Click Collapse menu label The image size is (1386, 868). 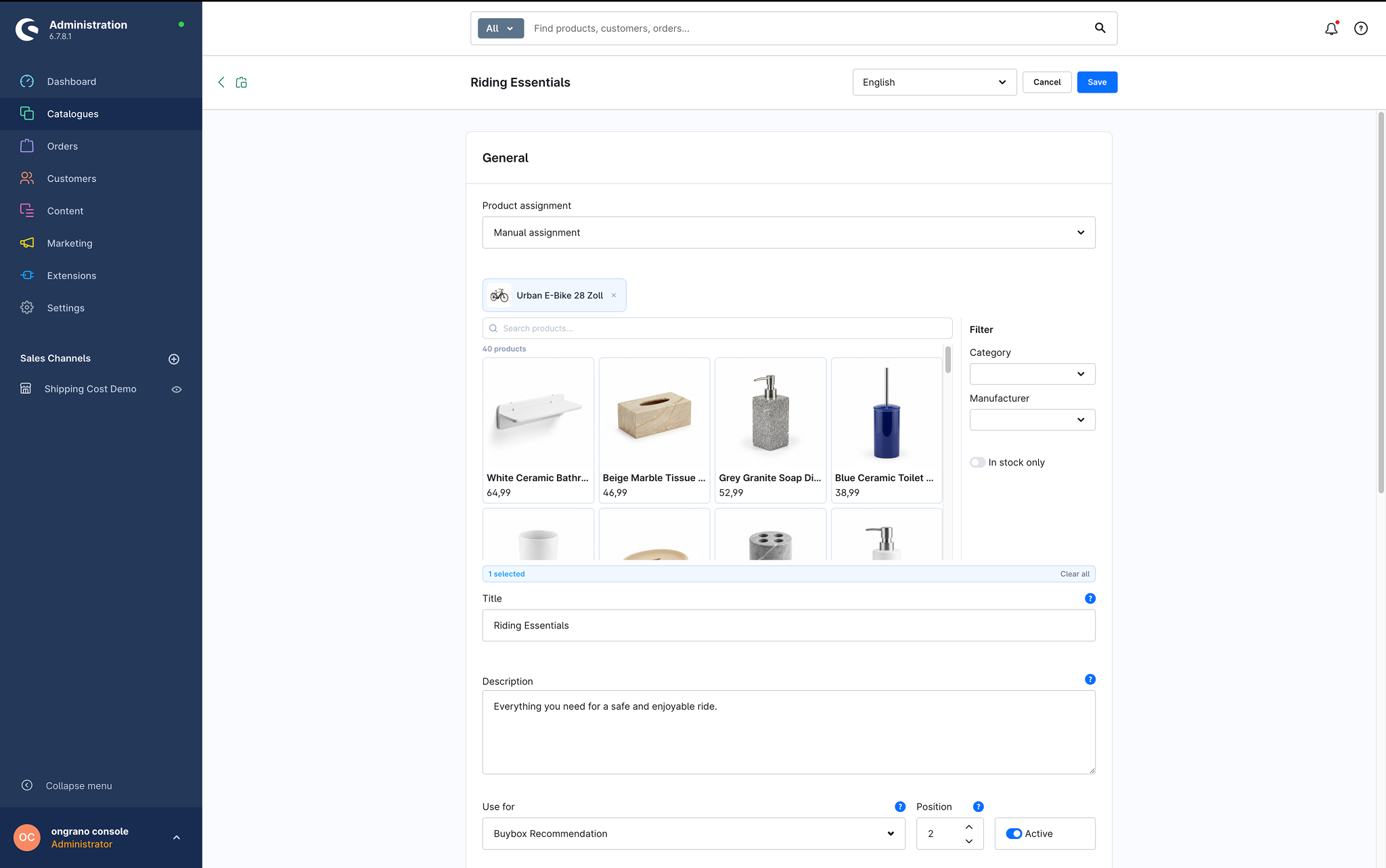79,785
